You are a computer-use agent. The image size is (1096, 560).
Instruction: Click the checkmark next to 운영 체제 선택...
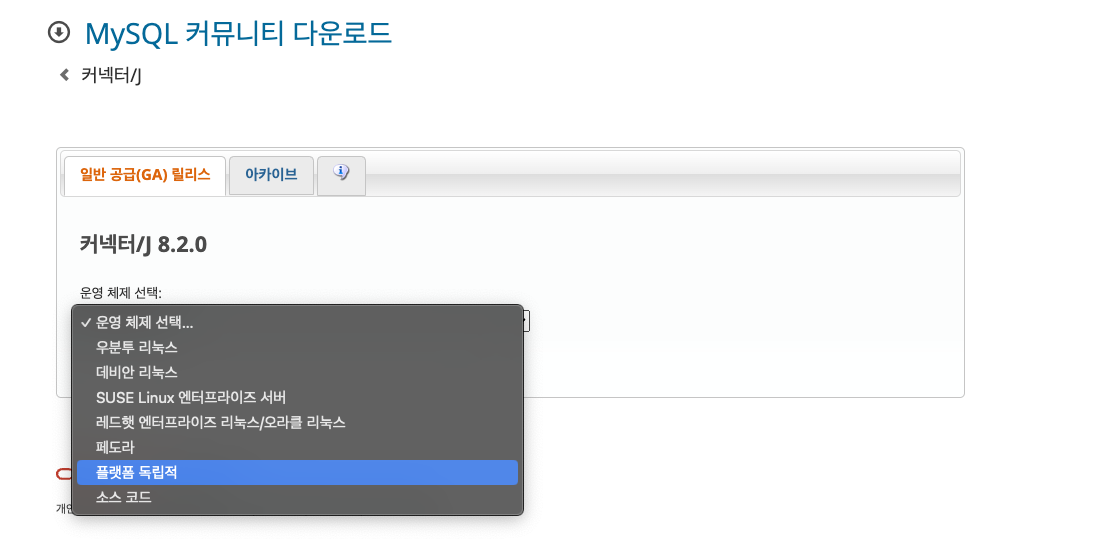coord(86,322)
